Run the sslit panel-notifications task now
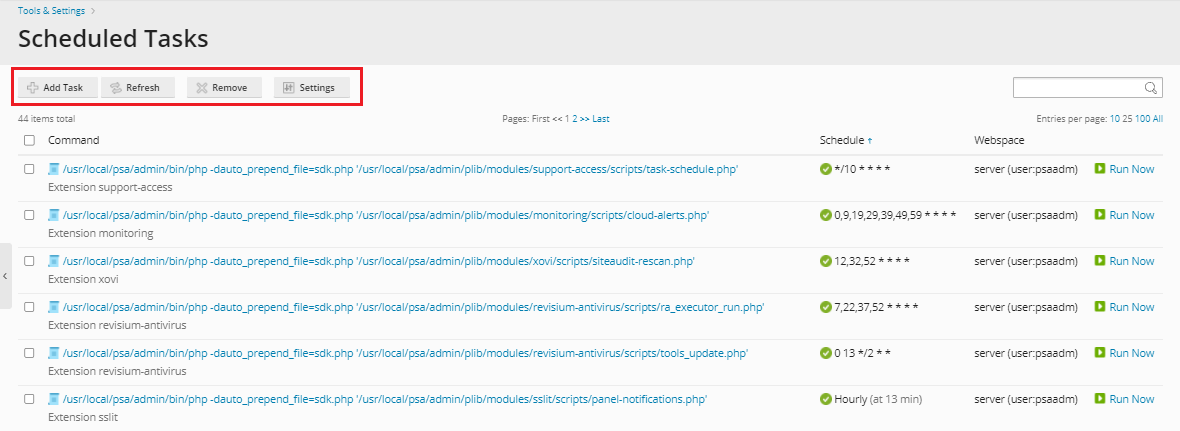This screenshot has width=1180, height=431. tap(1124, 399)
